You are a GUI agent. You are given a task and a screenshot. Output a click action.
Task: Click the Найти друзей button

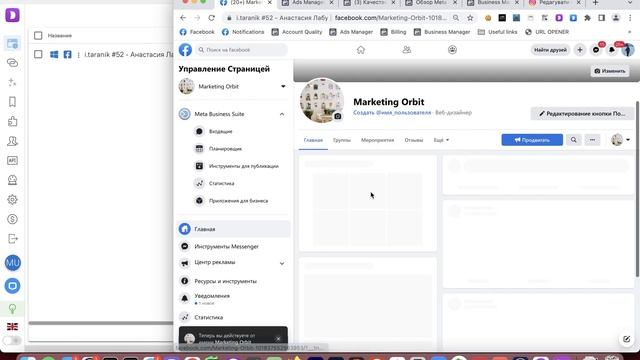pos(550,50)
